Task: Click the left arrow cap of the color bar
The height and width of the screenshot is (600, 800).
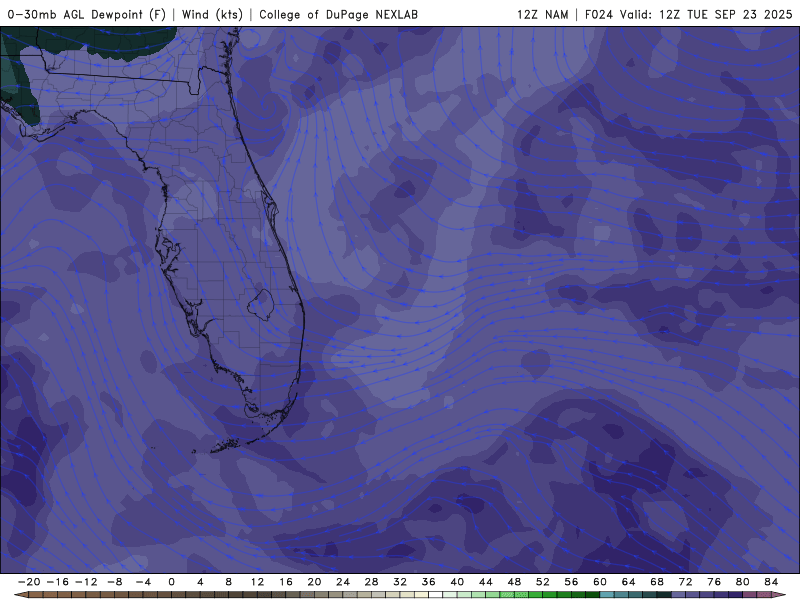Action: (21, 595)
